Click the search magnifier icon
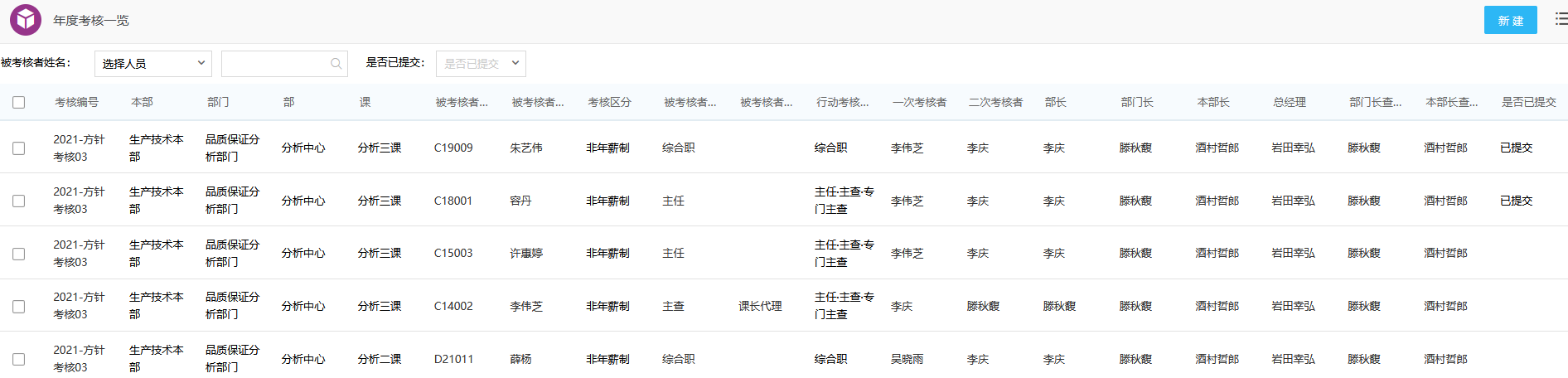The image size is (1568, 378). [x=336, y=64]
